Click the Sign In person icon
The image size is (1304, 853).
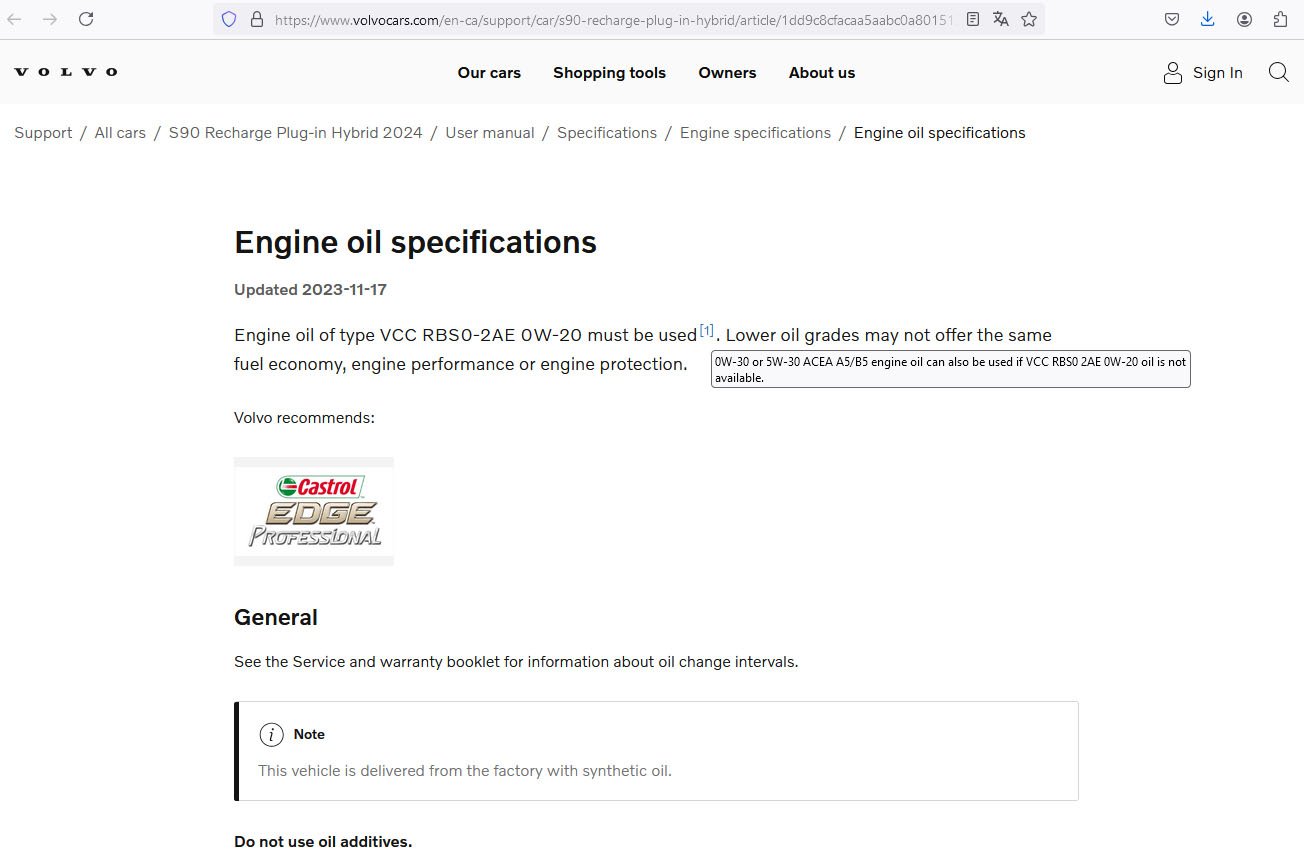pyautogui.click(x=1173, y=73)
